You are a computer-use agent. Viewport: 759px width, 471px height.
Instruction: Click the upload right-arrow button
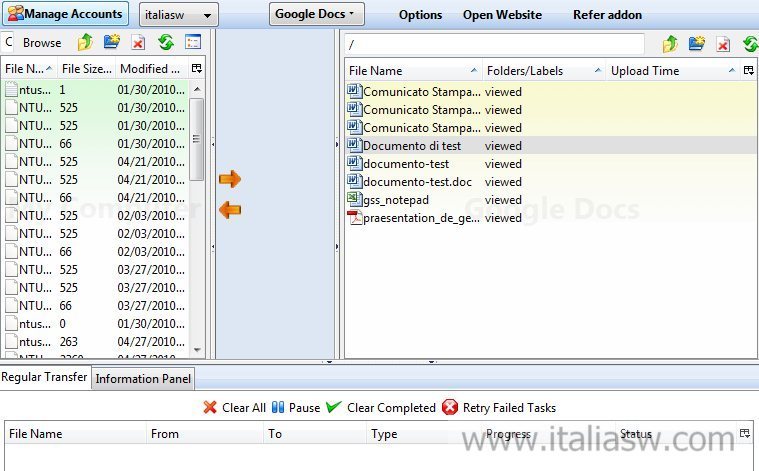(x=230, y=179)
